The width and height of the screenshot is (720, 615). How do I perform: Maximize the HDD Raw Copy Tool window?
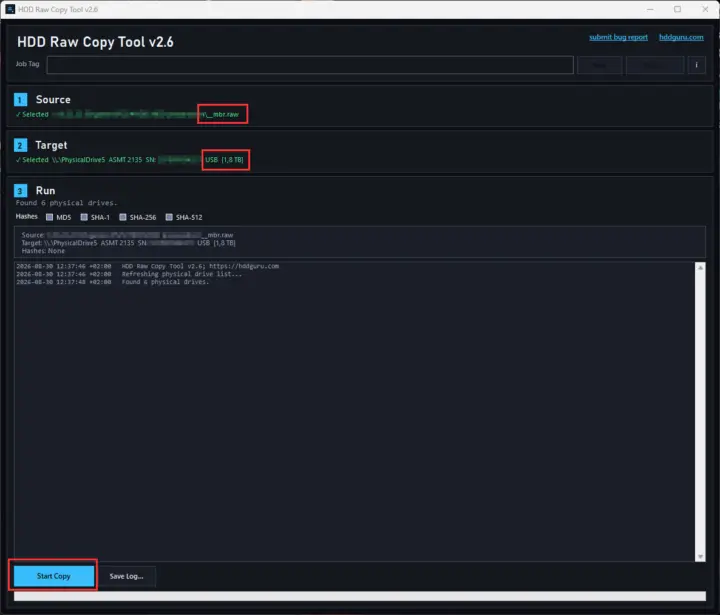(x=677, y=9)
